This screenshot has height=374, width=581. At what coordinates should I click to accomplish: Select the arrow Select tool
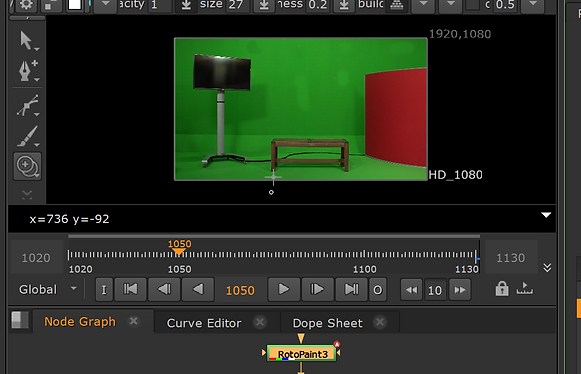click(27, 41)
